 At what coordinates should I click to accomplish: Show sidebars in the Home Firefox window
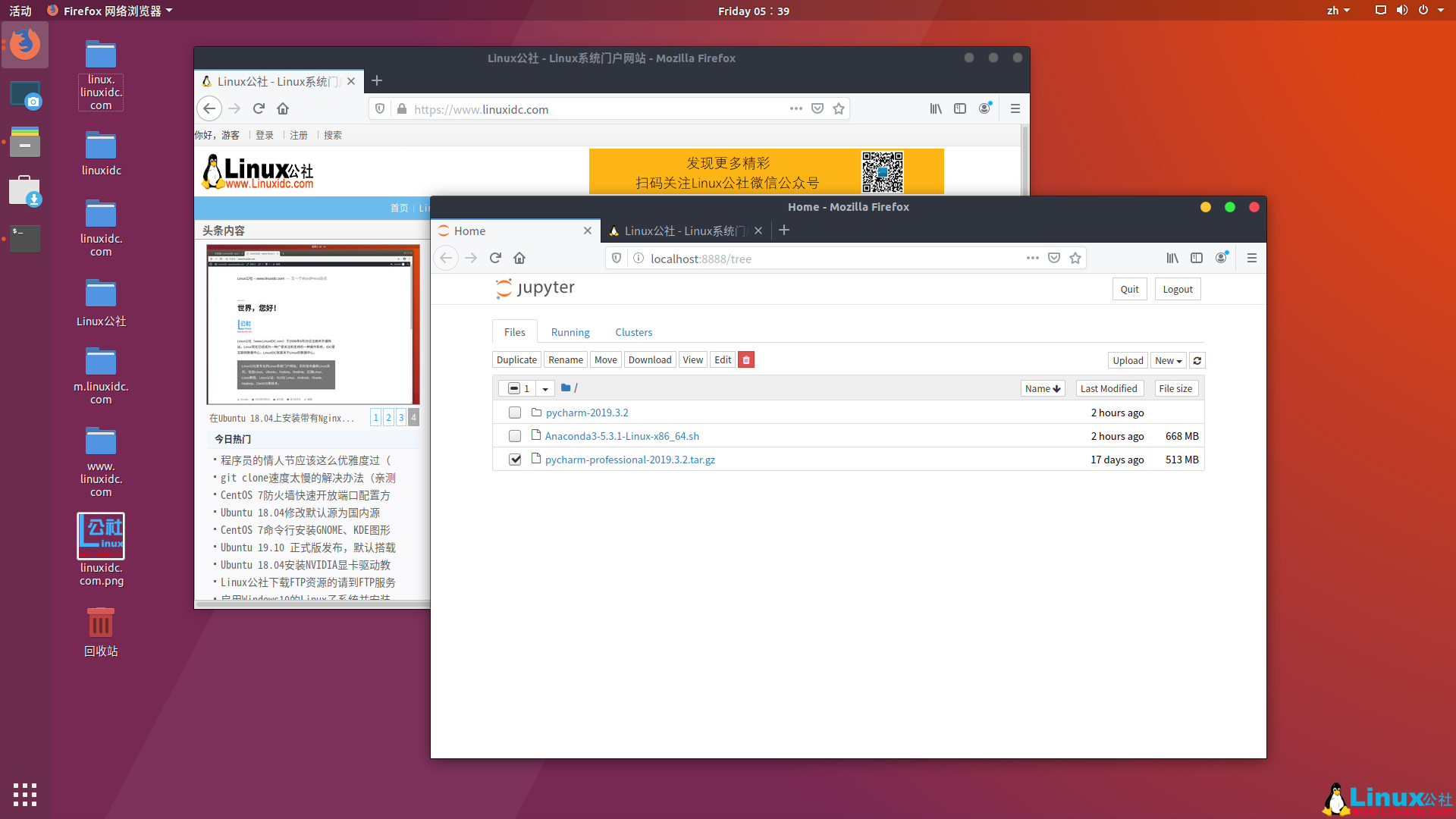(x=1197, y=258)
